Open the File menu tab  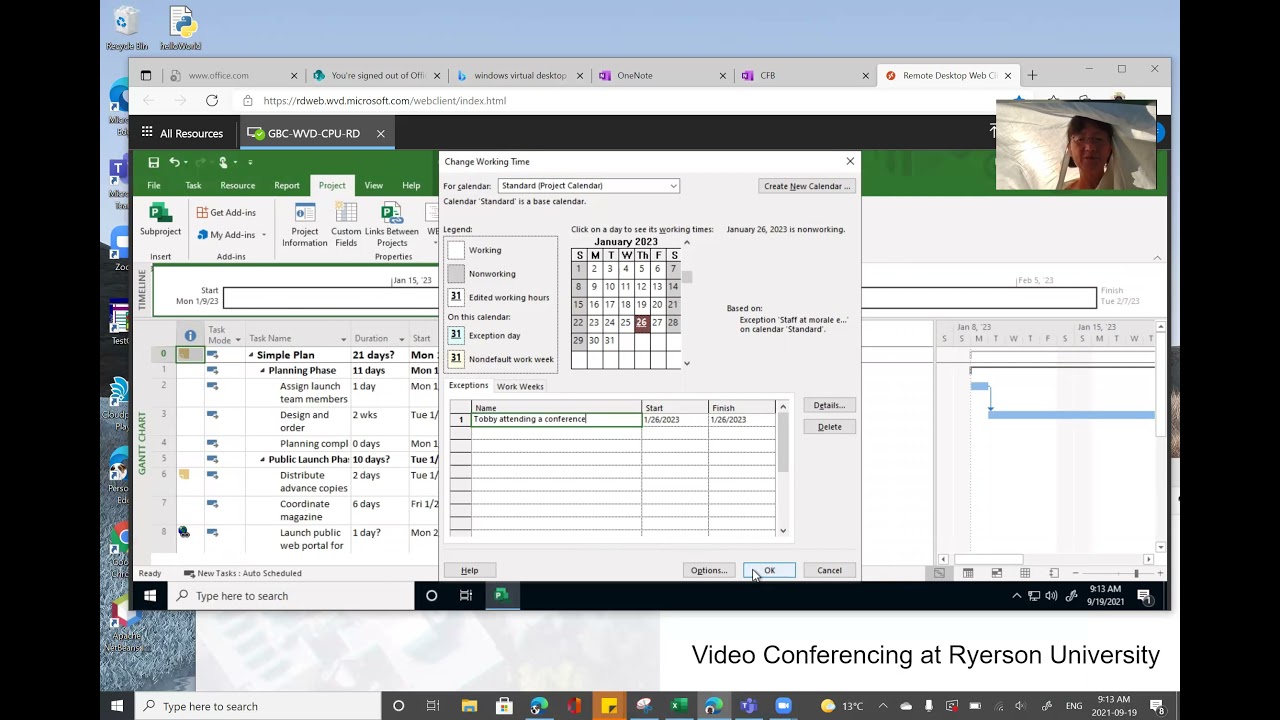154,185
